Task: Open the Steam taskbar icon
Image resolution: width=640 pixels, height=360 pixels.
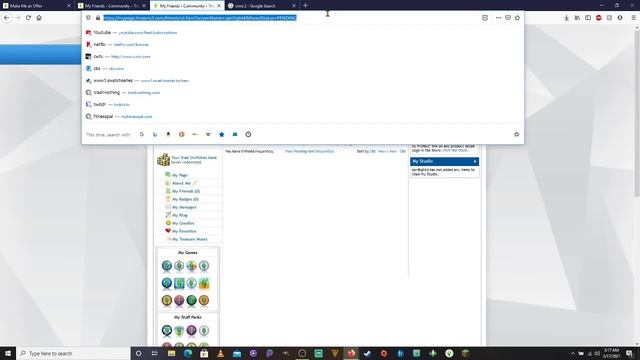Action: coord(367,353)
